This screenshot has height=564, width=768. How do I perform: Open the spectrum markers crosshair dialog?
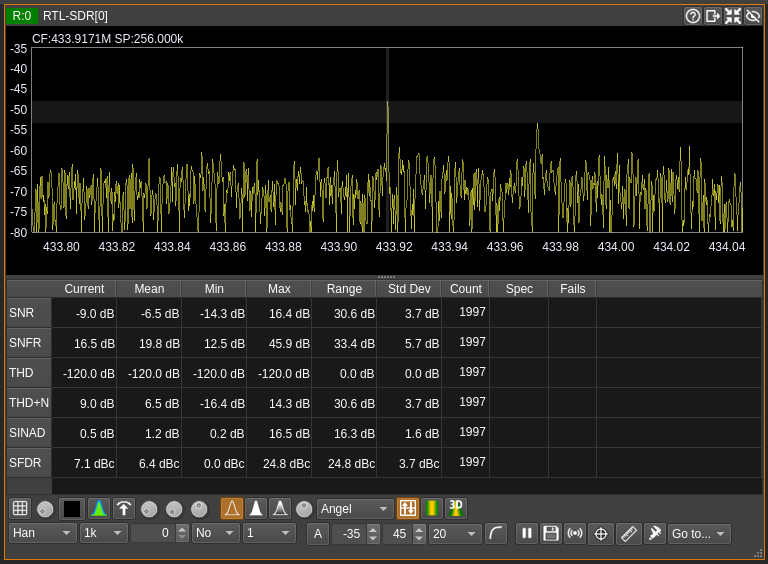click(601, 534)
